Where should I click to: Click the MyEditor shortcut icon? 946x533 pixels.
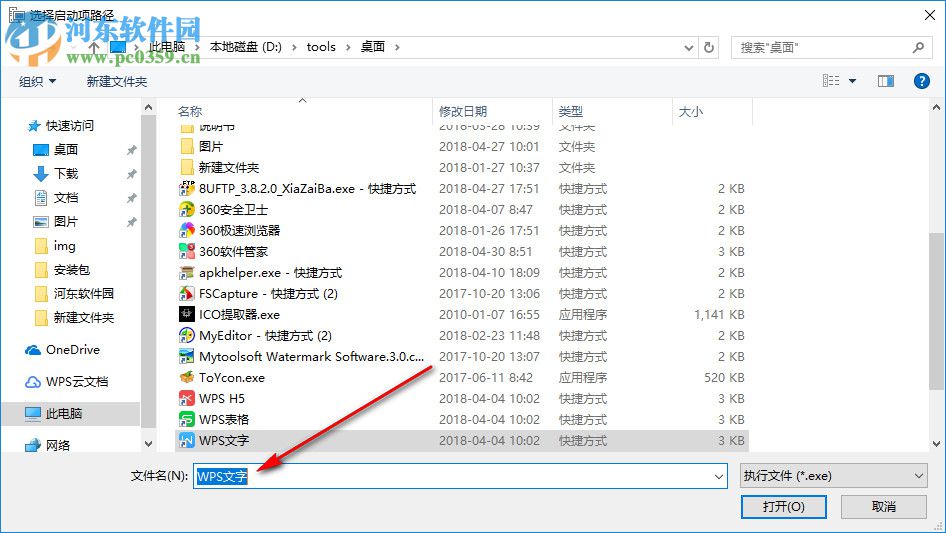[x=187, y=336]
